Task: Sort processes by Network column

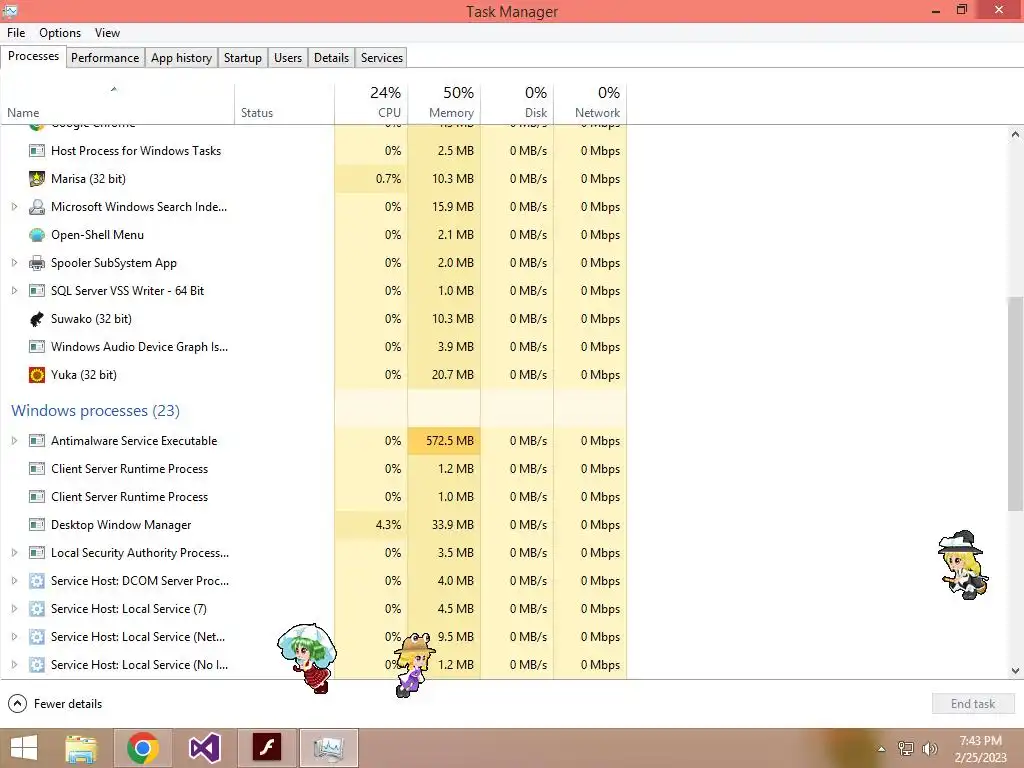Action: pyautogui.click(x=590, y=103)
